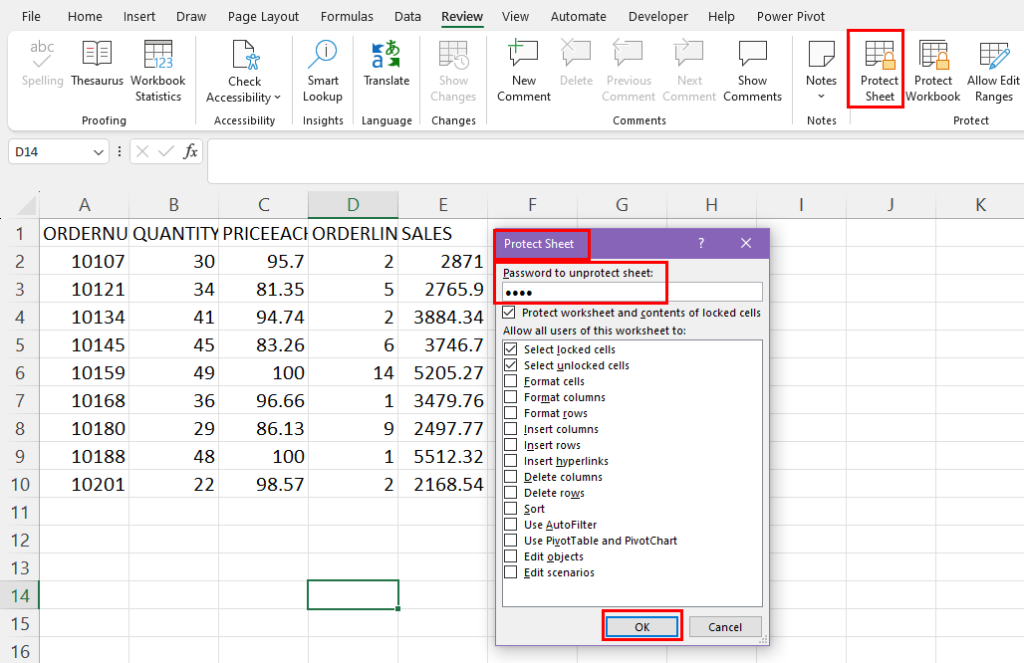Click cell C4 value 94.74
The height and width of the screenshot is (663, 1024).
coord(263,317)
